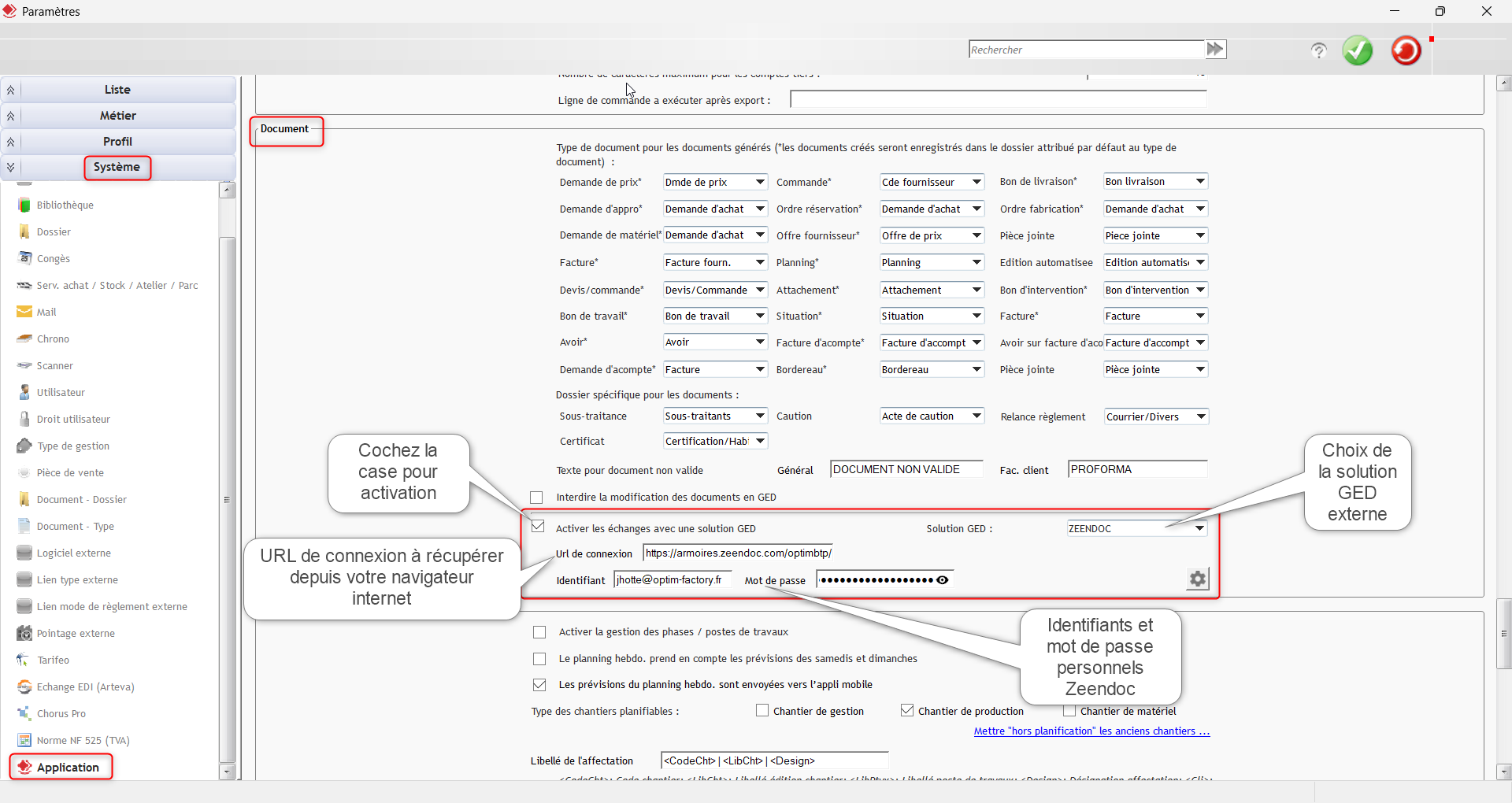Toggle password visibility eye icon
Image resolution: width=1512 pixels, height=803 pixels.
coord(942,580)
